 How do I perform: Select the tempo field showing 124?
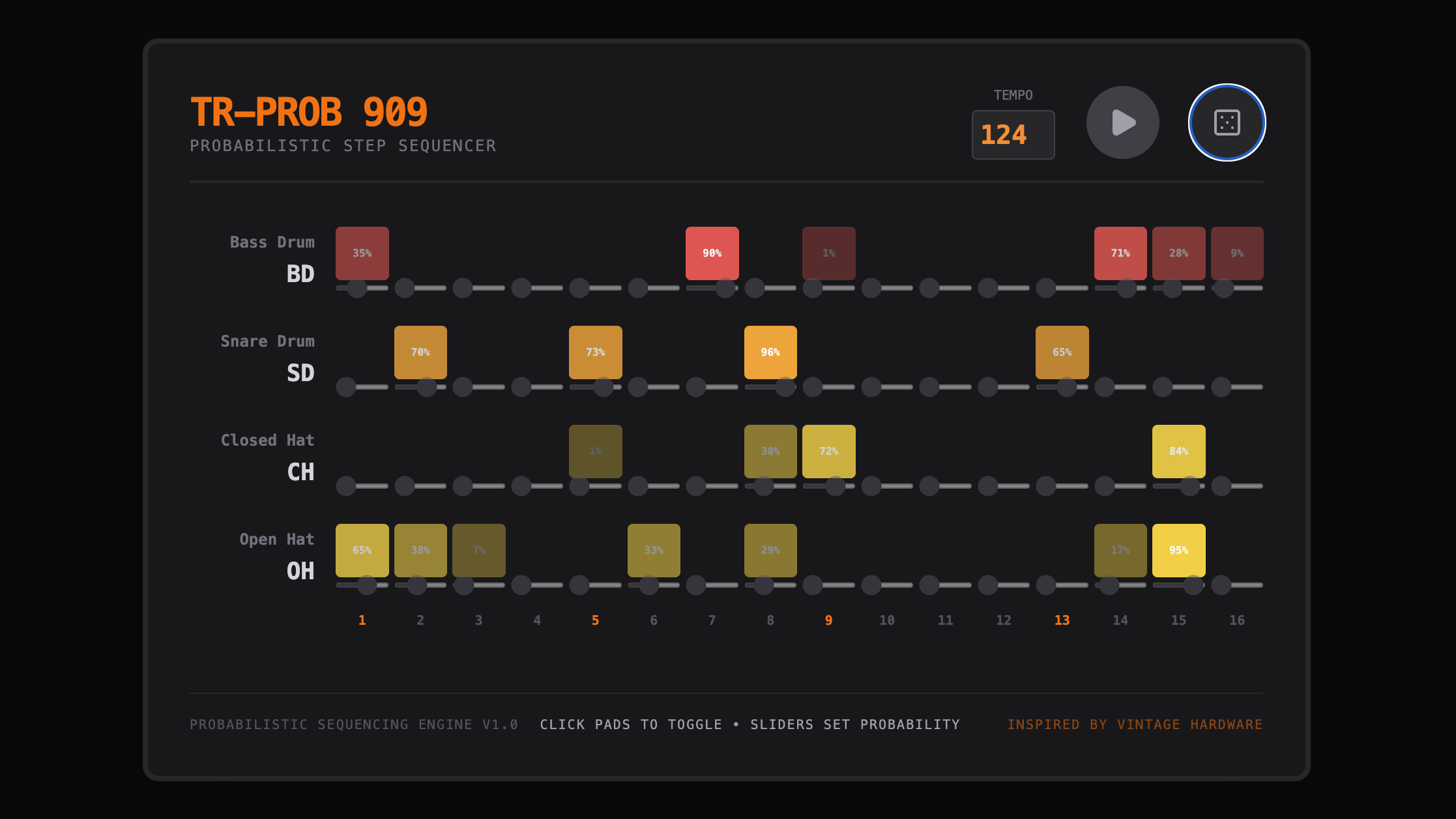click(x=1013, y=134)
